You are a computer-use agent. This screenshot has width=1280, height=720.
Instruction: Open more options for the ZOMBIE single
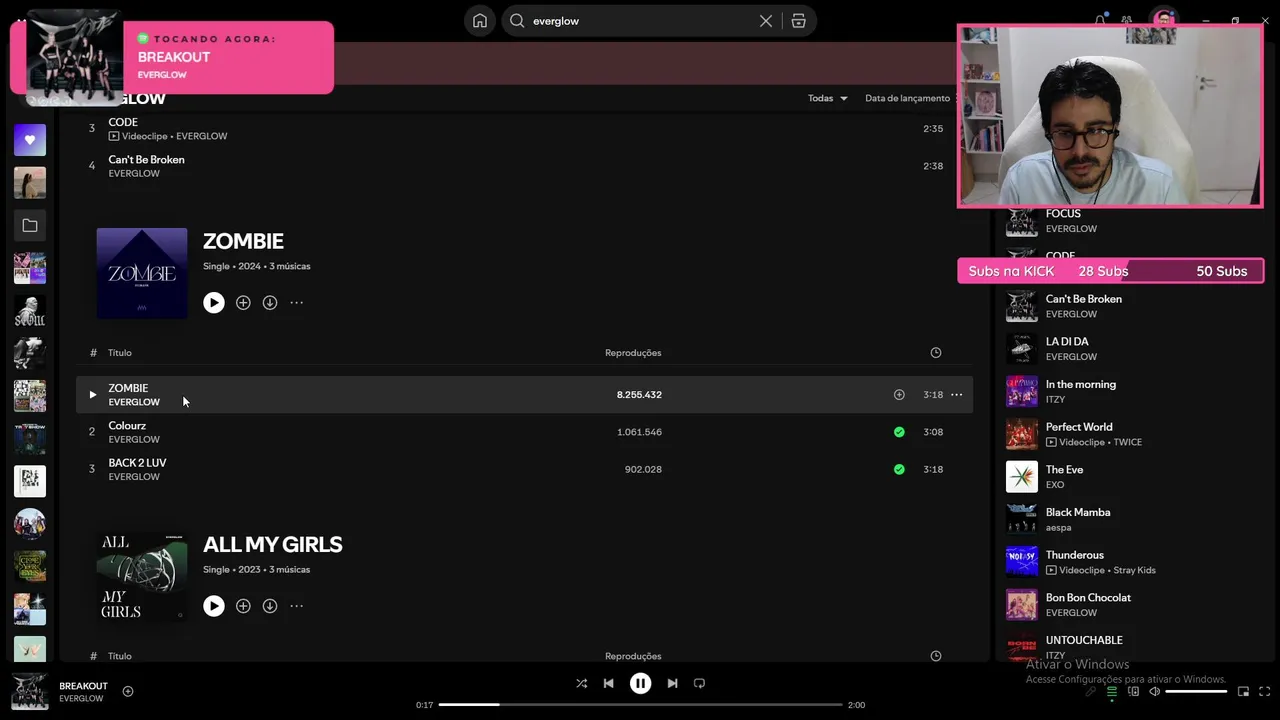(x=296, y=302)
